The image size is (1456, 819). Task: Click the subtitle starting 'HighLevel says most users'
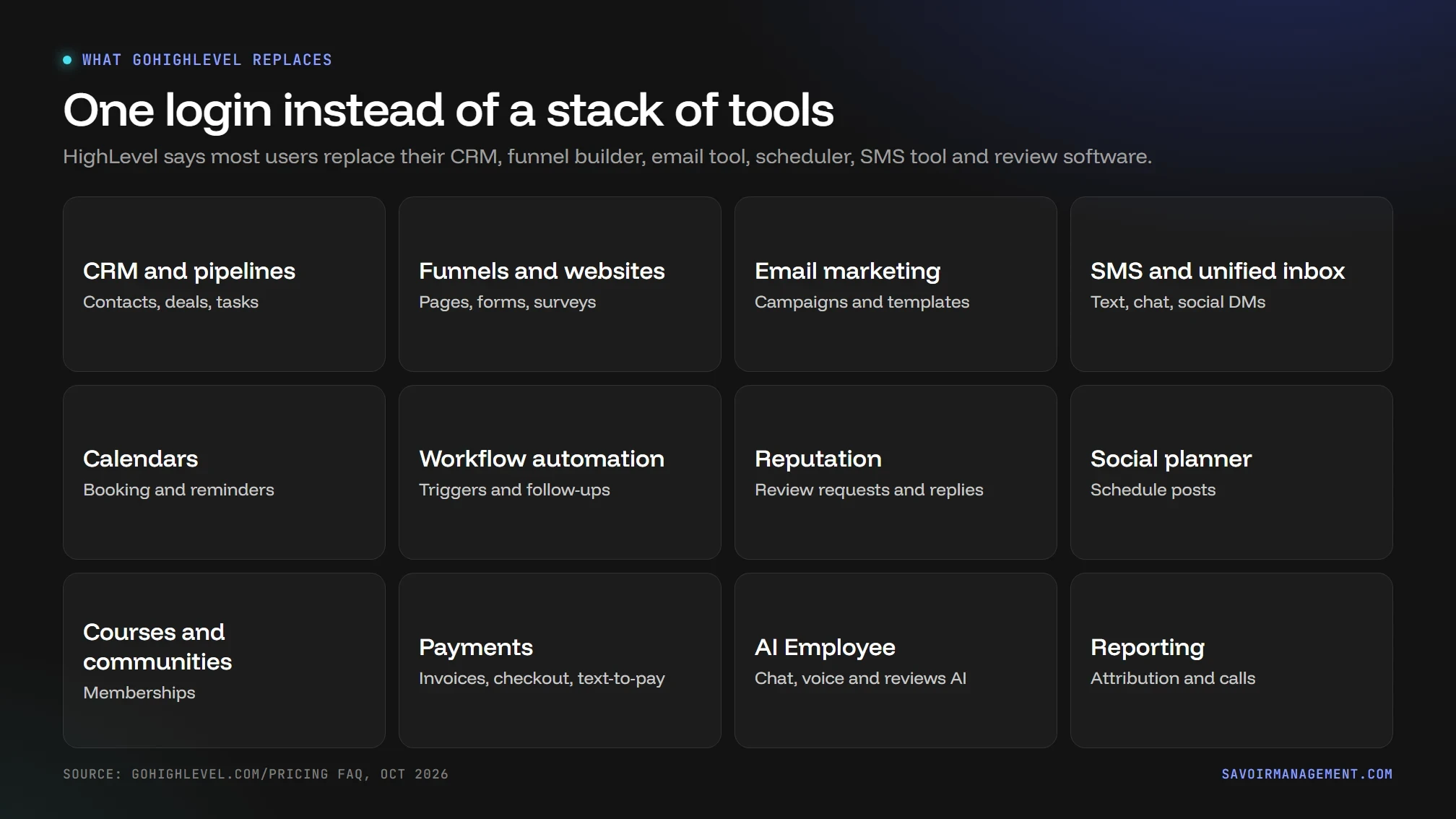(607, 157)
